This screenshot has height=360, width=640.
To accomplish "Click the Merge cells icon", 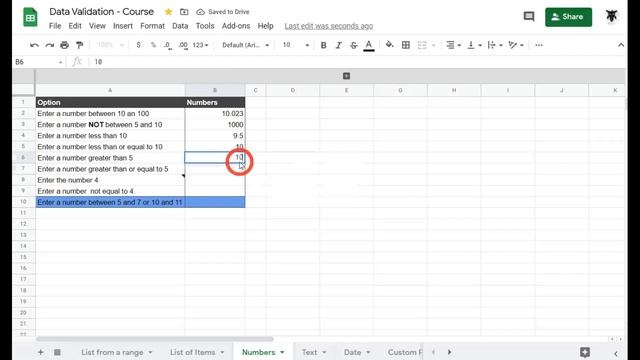I will pos(422,45).
